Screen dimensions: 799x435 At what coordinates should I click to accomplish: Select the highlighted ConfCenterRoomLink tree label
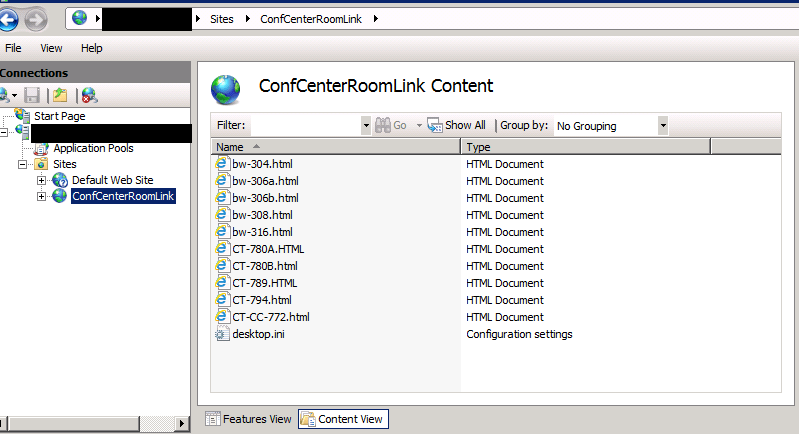click(123, 196)
